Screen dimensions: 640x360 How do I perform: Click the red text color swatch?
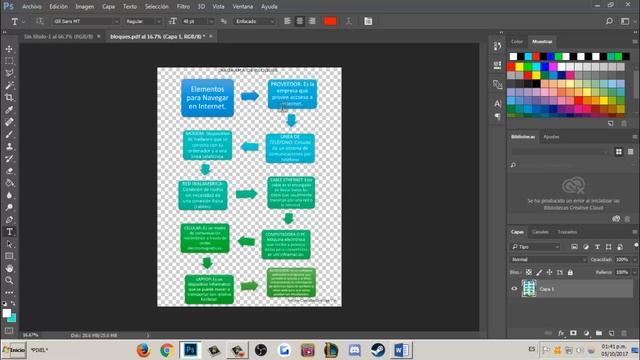(330, 21)
